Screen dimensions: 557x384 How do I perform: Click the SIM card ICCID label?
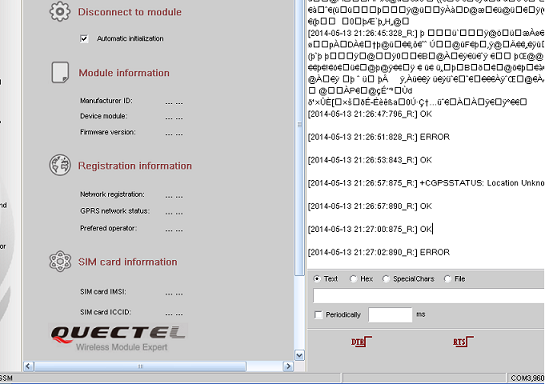[x=106, y=312]
